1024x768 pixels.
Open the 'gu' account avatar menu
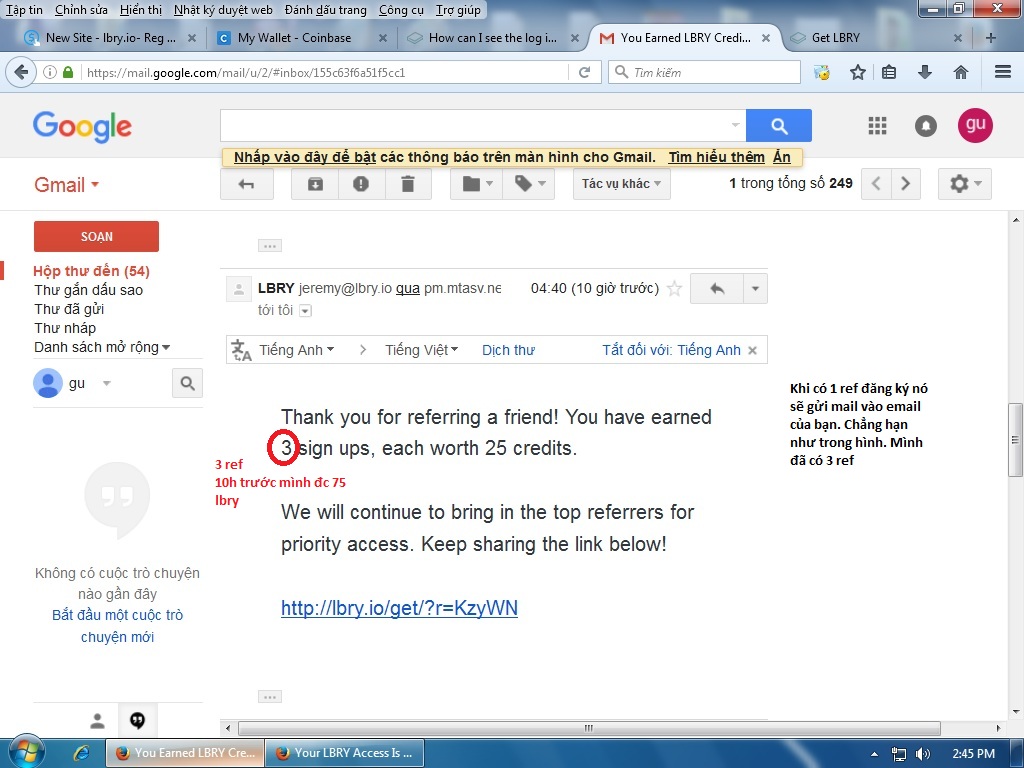(975, 125)
